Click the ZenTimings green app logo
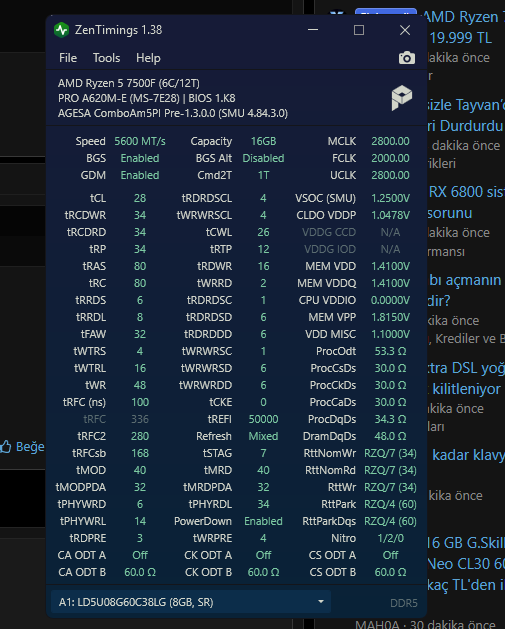505x629 pixels. click(x=61, y=30)
